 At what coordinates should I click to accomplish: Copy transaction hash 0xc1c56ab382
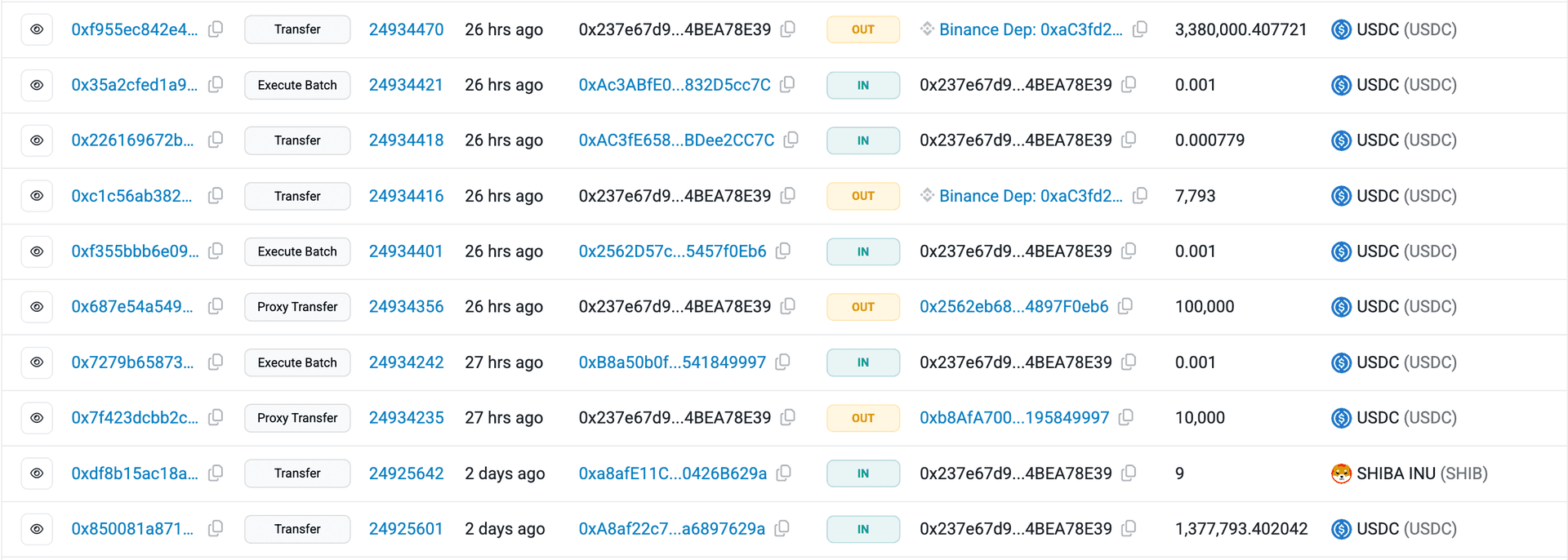tap(216, 196)
